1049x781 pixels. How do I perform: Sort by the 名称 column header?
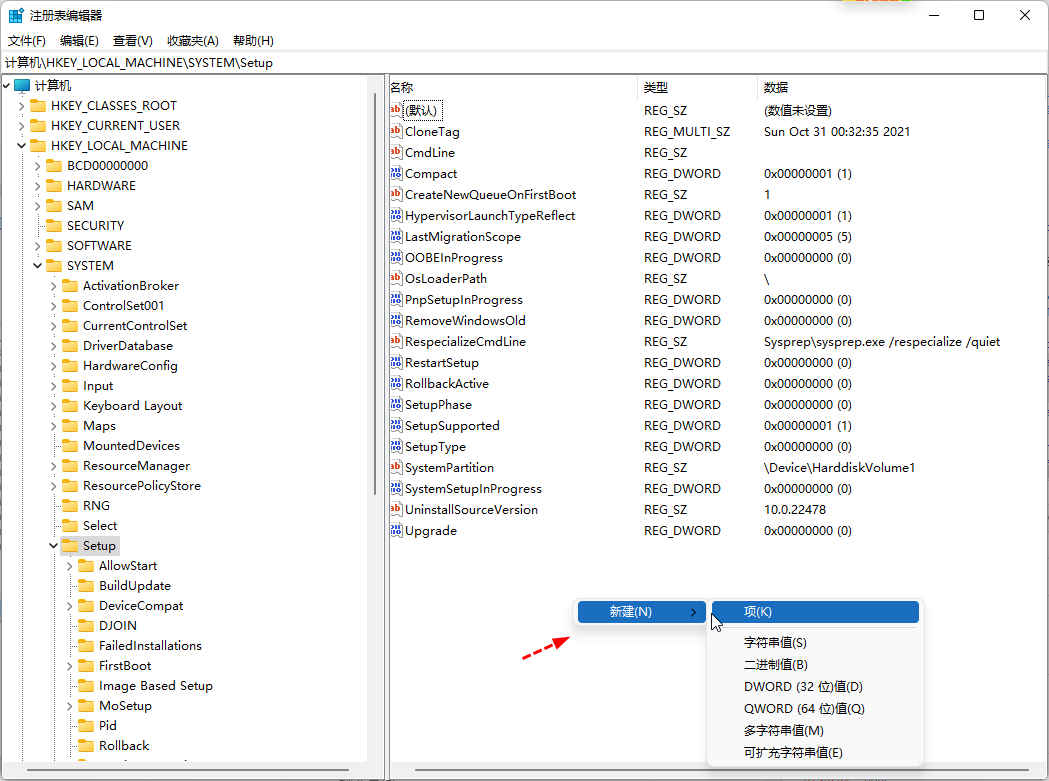pyautogui.click(x=513, y=88)
